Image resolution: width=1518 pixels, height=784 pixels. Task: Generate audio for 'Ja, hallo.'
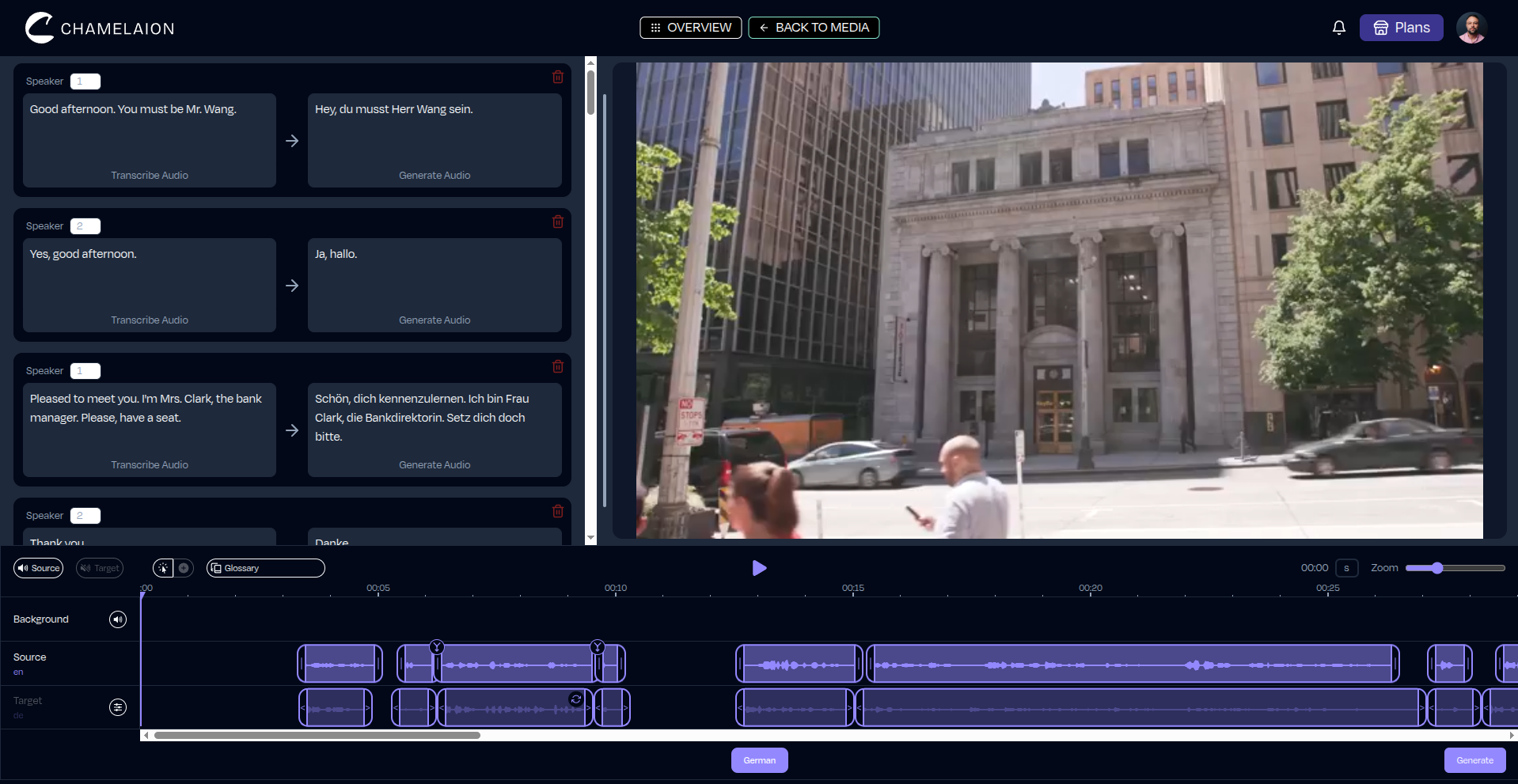point(435,320)
